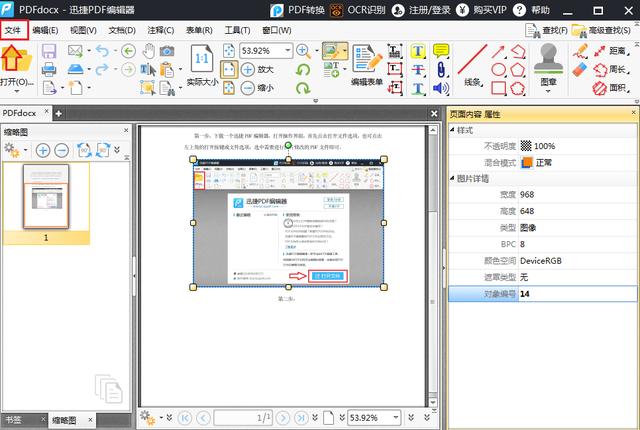Open the 工具(T) menu
The width and height of the screenshot is (640, 430).
tap(238, 30)
